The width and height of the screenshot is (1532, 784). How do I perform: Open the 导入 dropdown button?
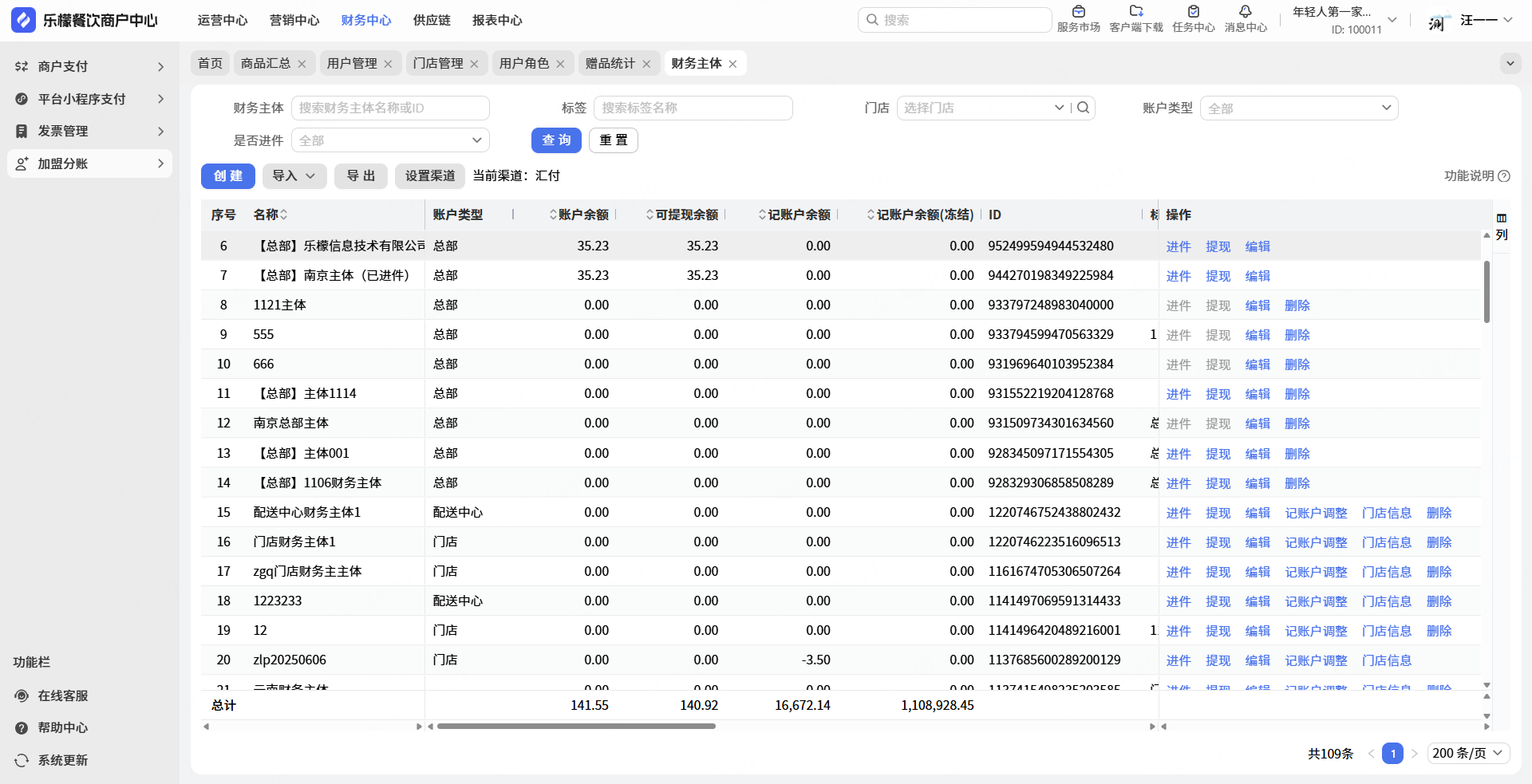click(x=294, y=176)
